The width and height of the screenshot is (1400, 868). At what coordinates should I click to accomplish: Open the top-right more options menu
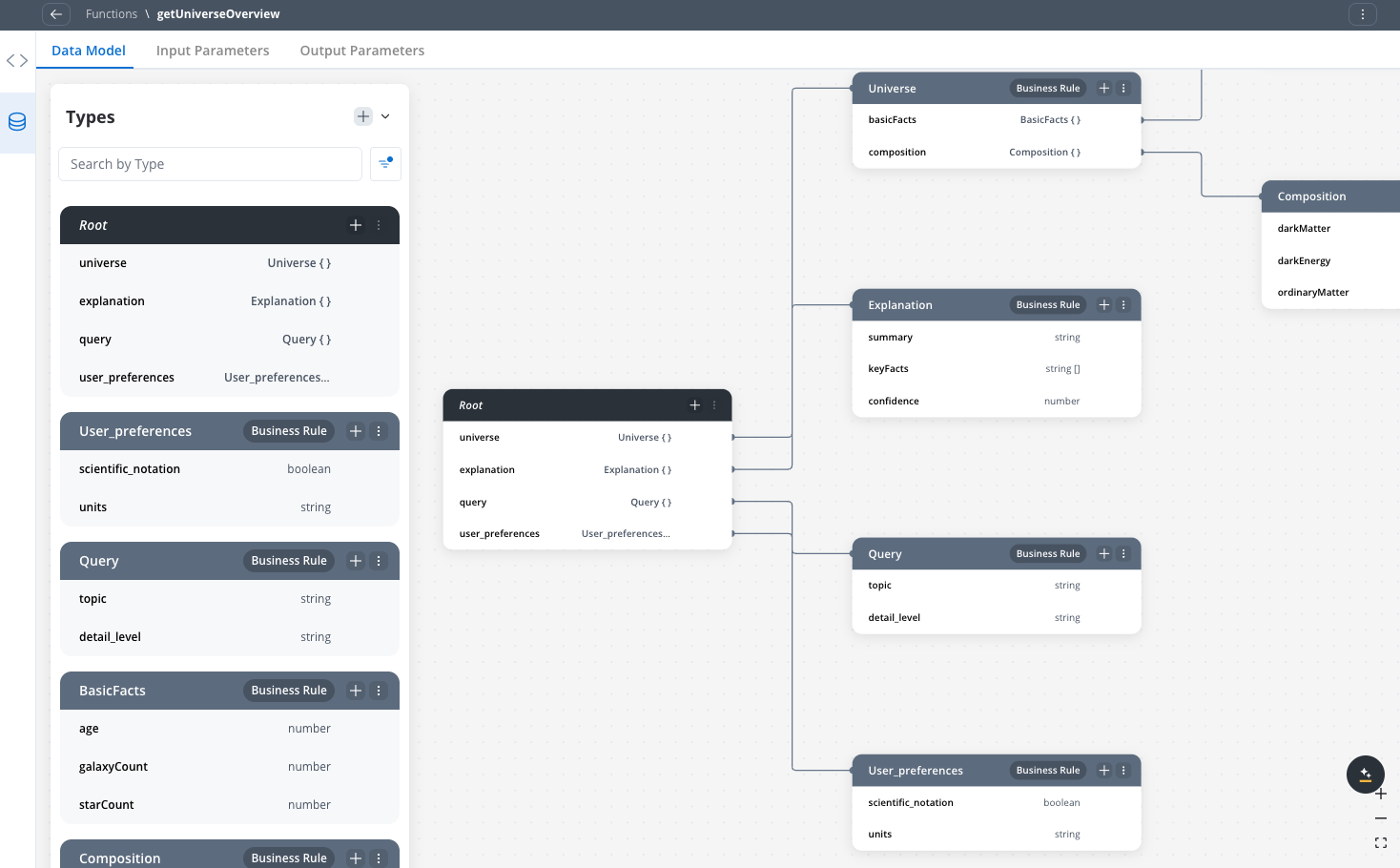[x=1363, y=14]
